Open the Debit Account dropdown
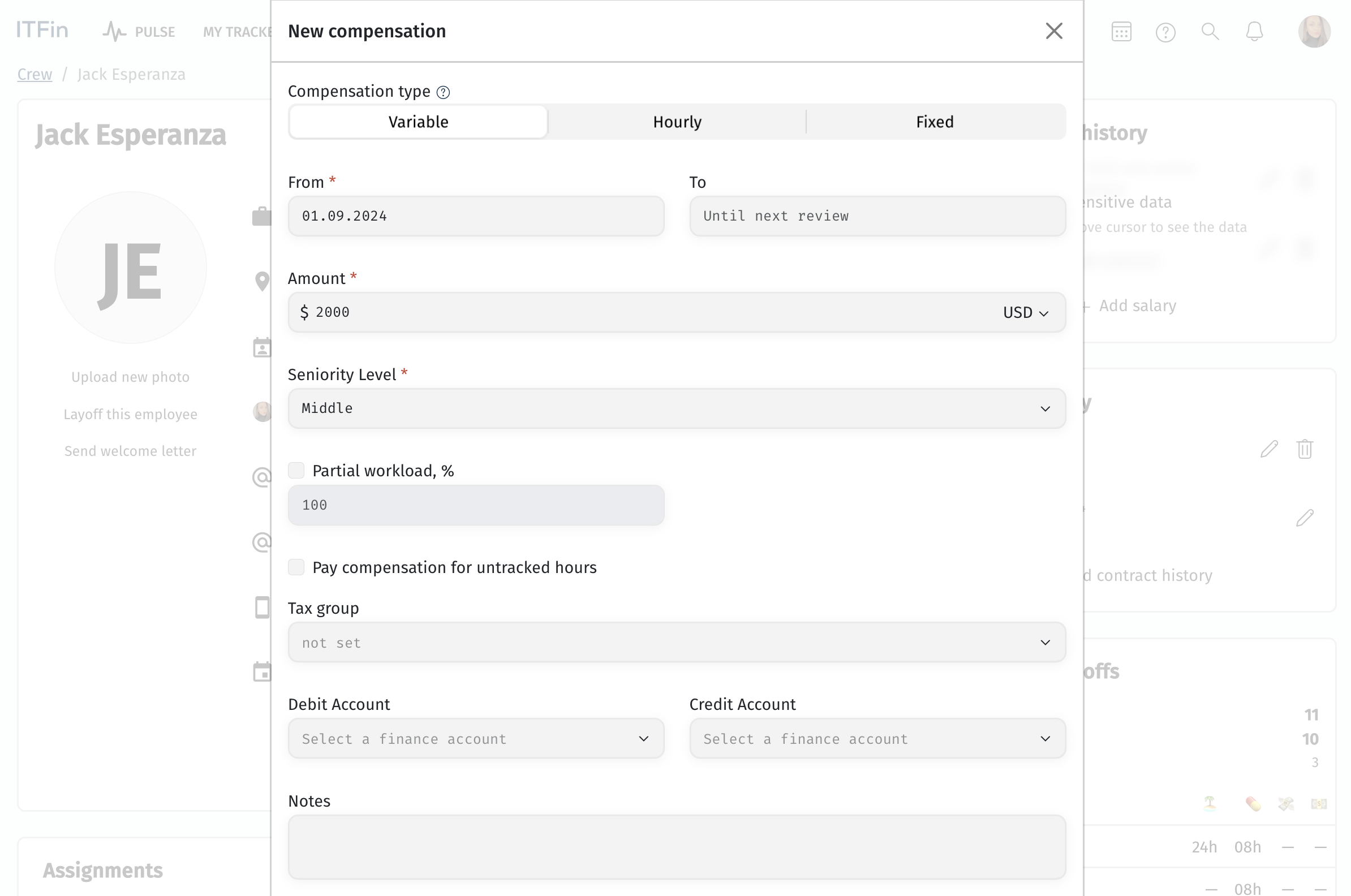This screenshot has height=896, width=1351. (476, 739)
